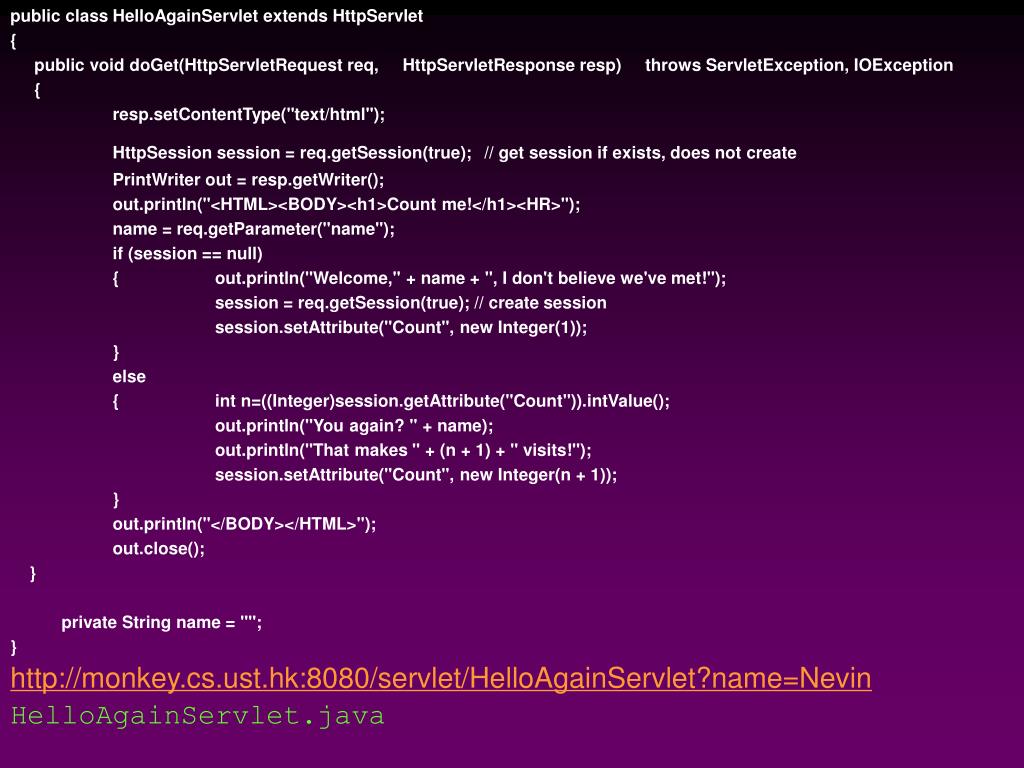Click the '</BODY></HTML>' println line
The height and width of the screenshot is (768, 1024).
click(244, 524)
